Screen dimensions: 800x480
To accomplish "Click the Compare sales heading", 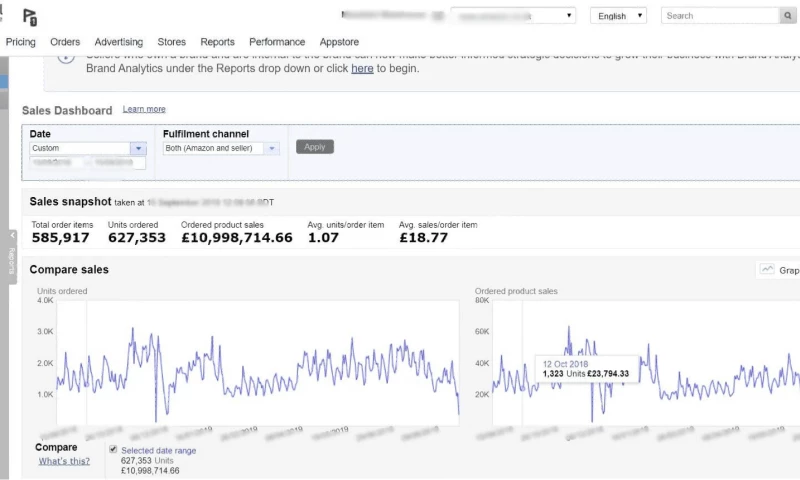I will coord(69,269).
